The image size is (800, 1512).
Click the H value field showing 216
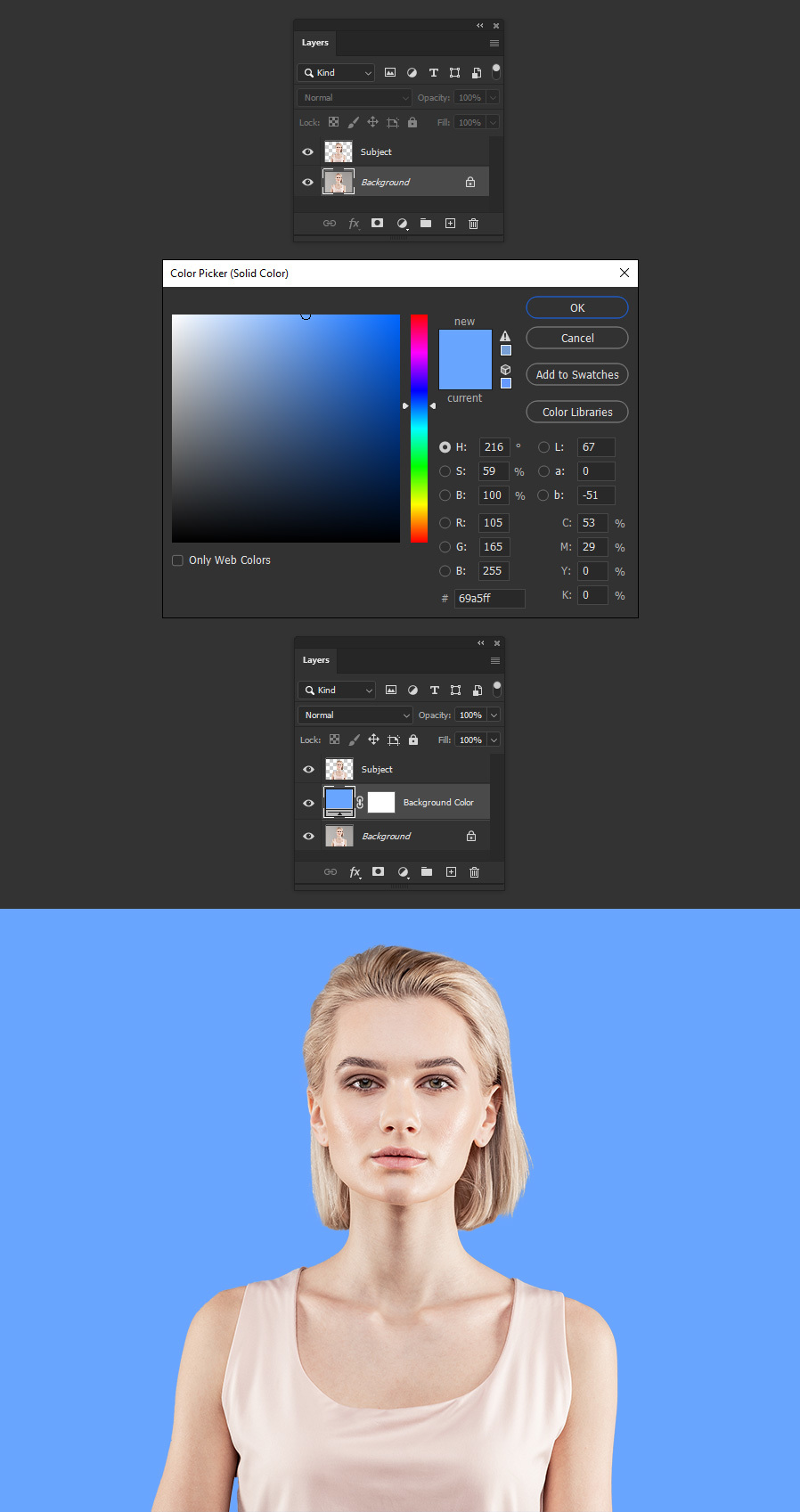pos(494,447)
